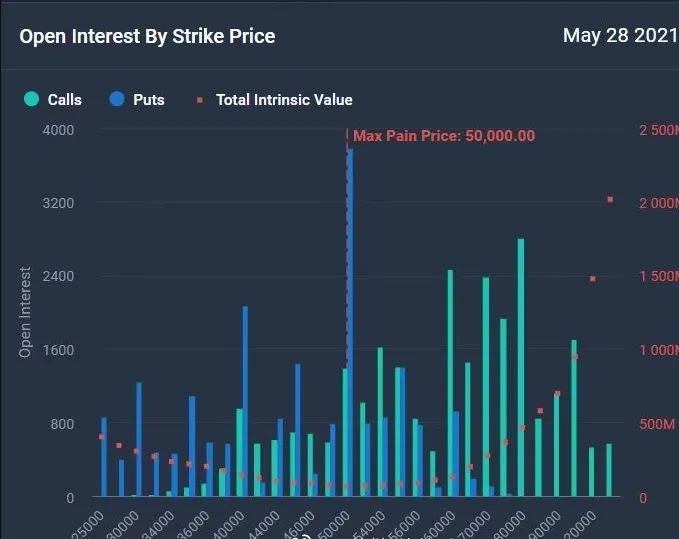
Task: Toggle the Puts legend circle
Action: 117,99
